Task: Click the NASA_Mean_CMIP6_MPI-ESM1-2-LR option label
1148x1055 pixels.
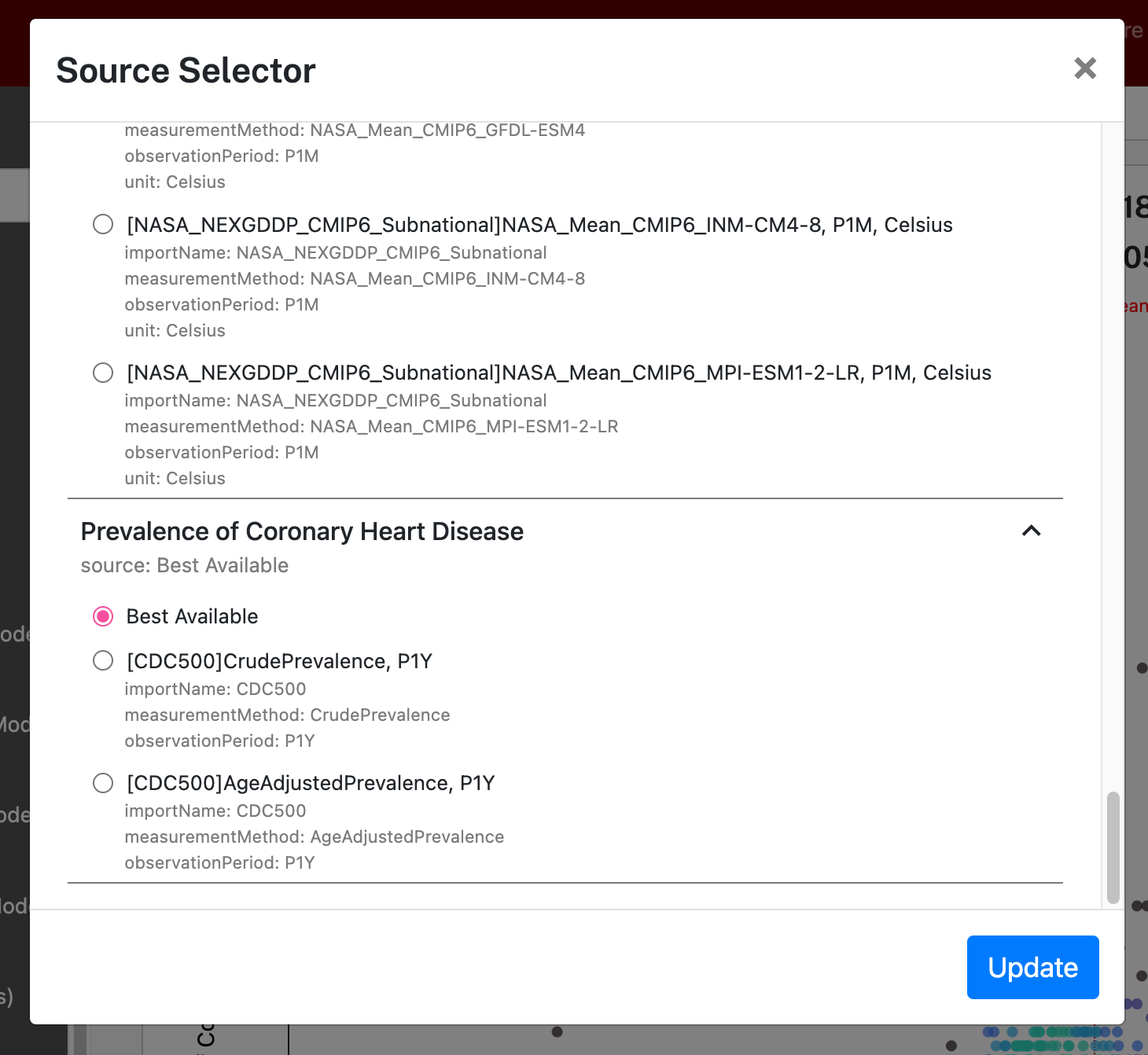Action: tap(558, 373)
